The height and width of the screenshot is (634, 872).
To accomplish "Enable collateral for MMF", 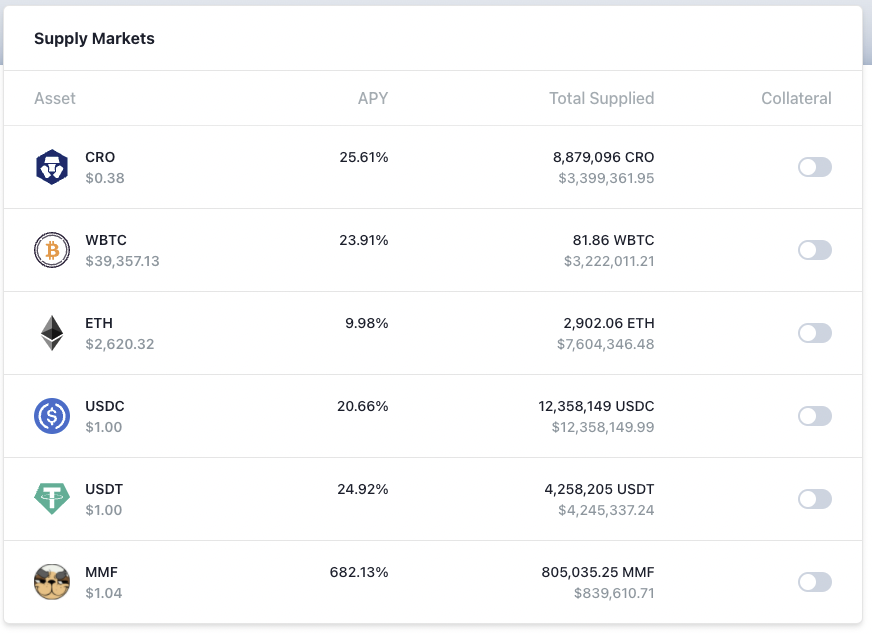I will [814, 582].
